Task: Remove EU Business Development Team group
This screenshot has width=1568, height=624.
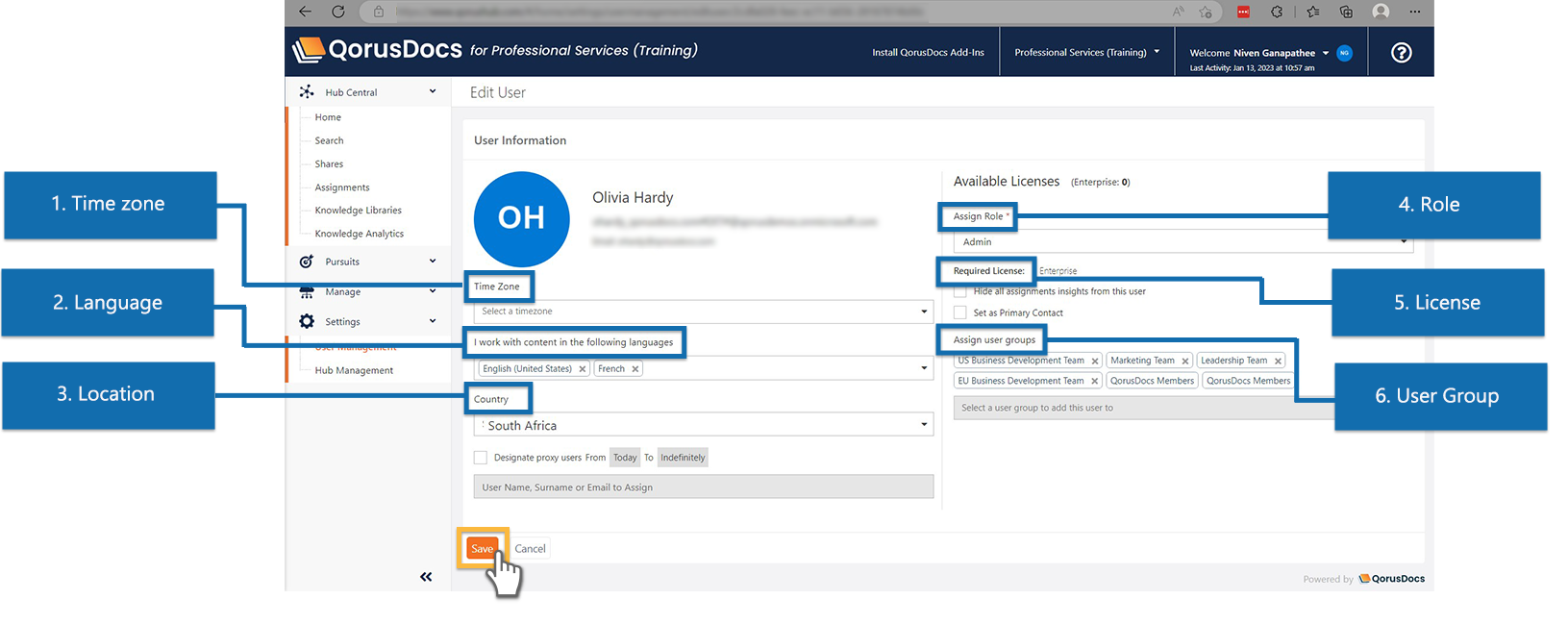Action: [x=1095, y=382]
